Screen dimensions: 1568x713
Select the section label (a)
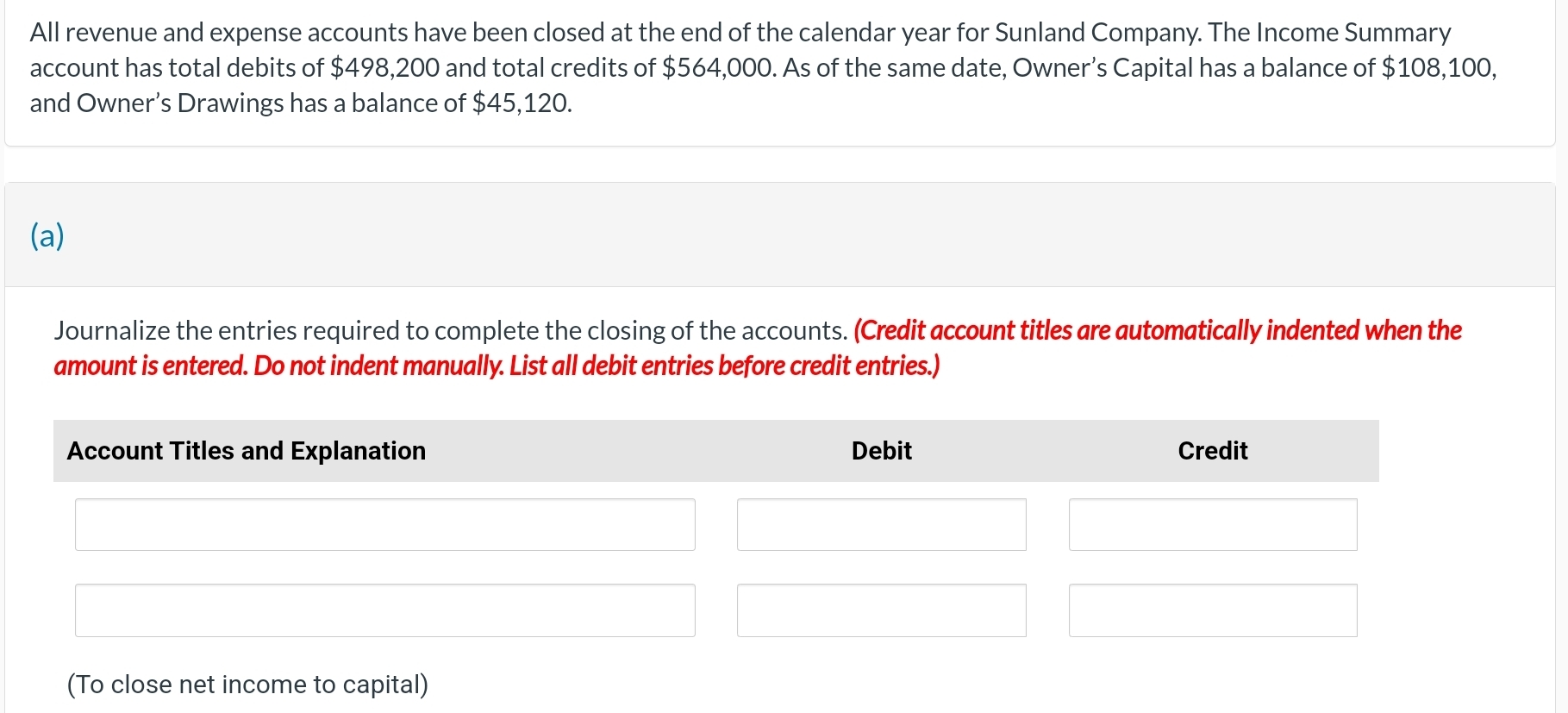pyautogui.click(x=47, y=235)
